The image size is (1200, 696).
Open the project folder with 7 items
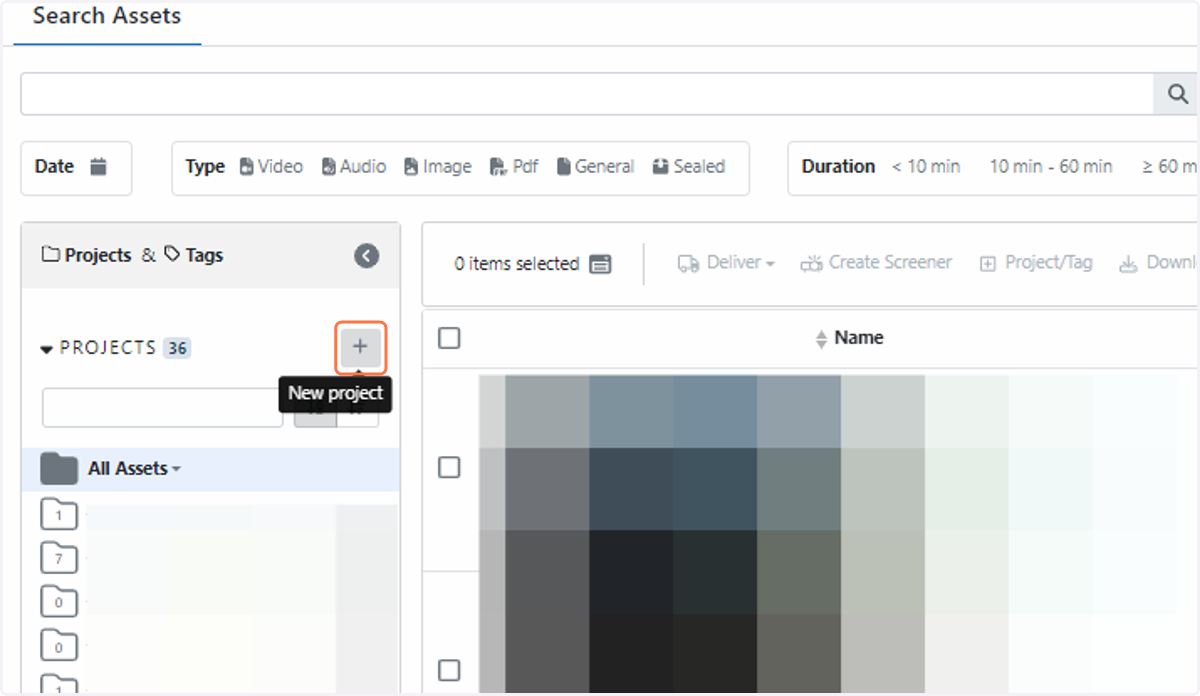pyautogui.click(x=59, y=557)
